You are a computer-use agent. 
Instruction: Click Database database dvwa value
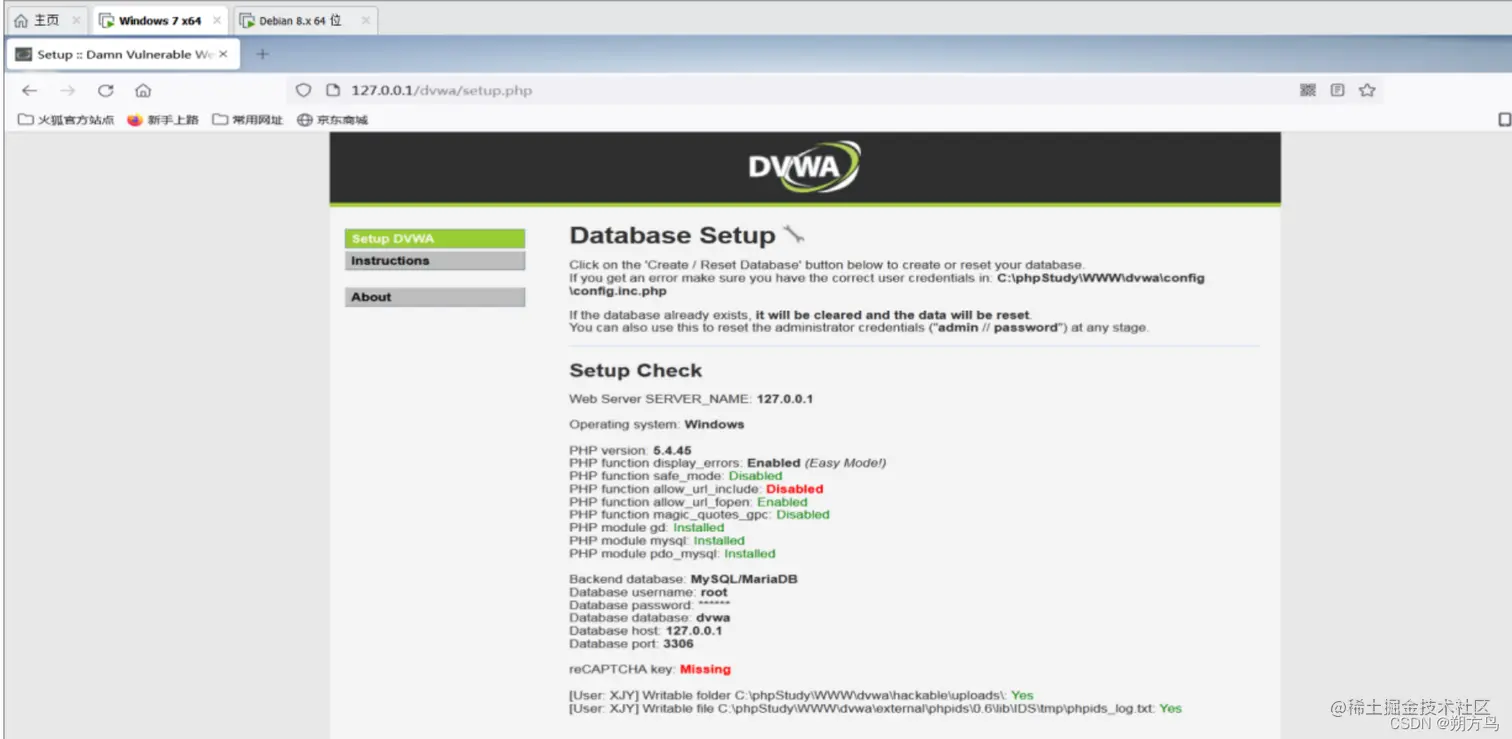713,618
